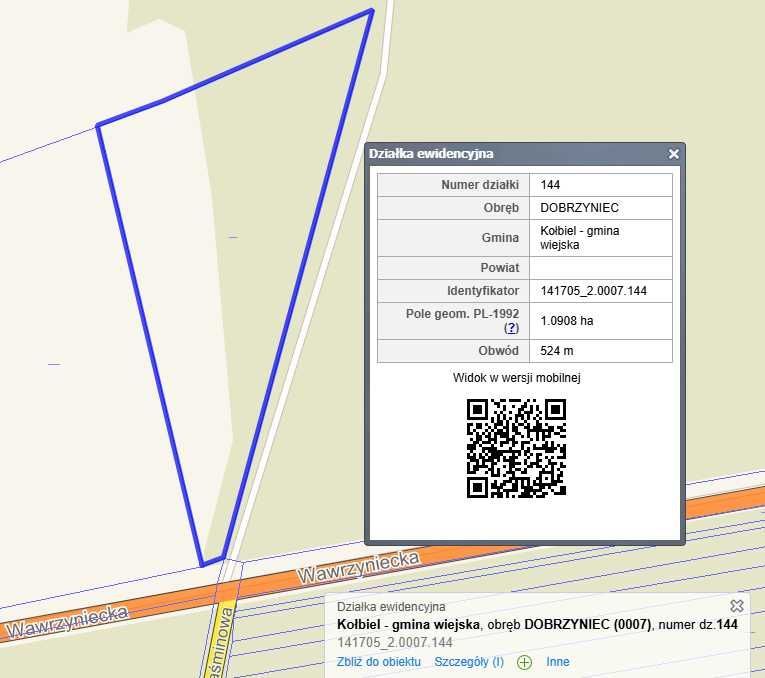Click the 'Obwód' row label
The image size is (765, 678).
pyautogui.click(x=498, y=351)
